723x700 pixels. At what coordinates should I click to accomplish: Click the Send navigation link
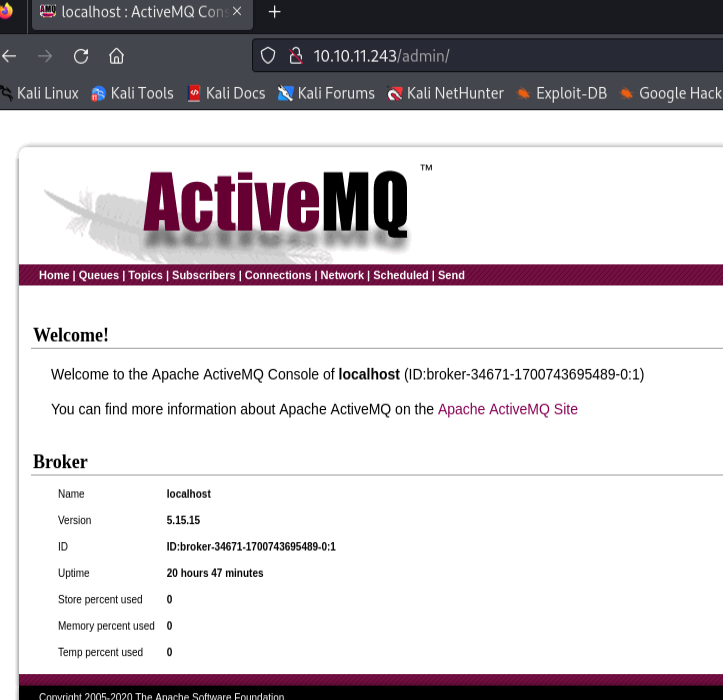tap(451, 275)
